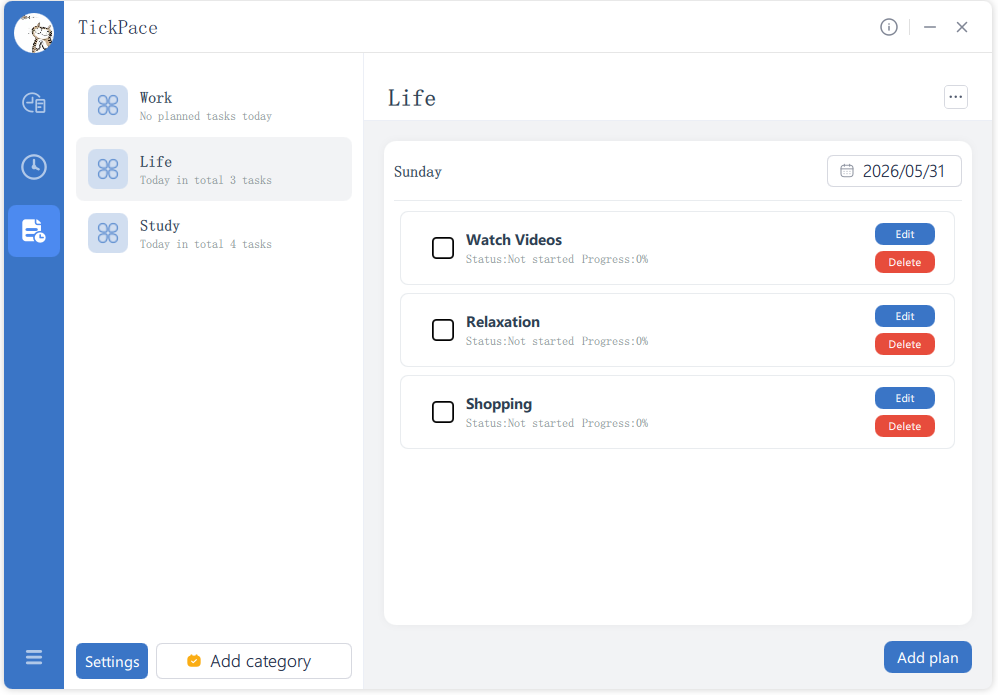Open the overview dashboard sidebar icon
1000x700 pixels.
[x=34, y=103]
